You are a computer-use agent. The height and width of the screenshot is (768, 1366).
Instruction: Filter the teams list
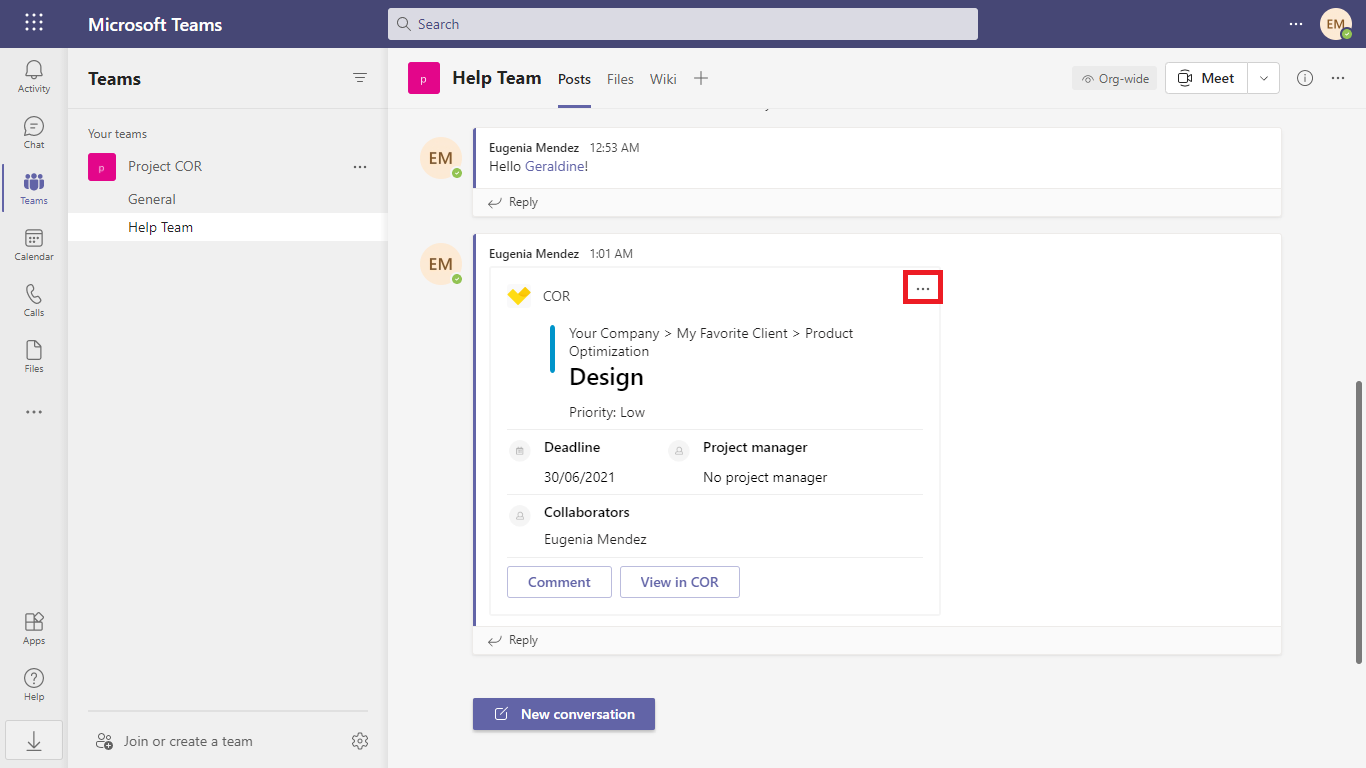point(360,78)
